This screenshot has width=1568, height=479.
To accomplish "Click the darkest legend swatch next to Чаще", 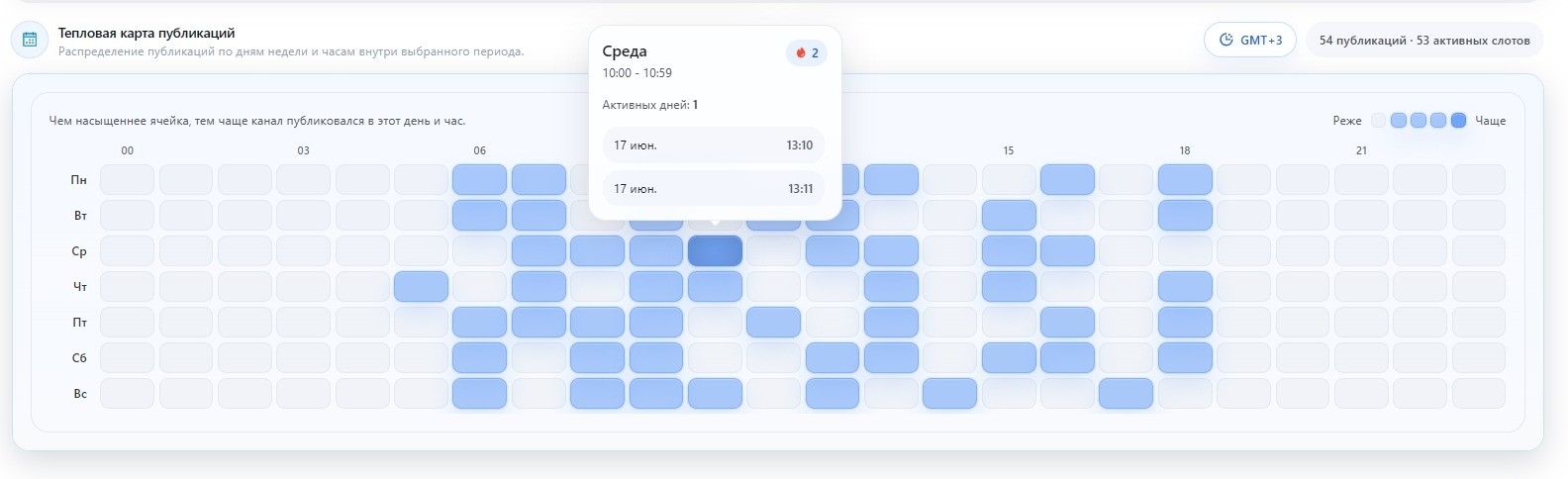I will click(x=1458, y=121).
